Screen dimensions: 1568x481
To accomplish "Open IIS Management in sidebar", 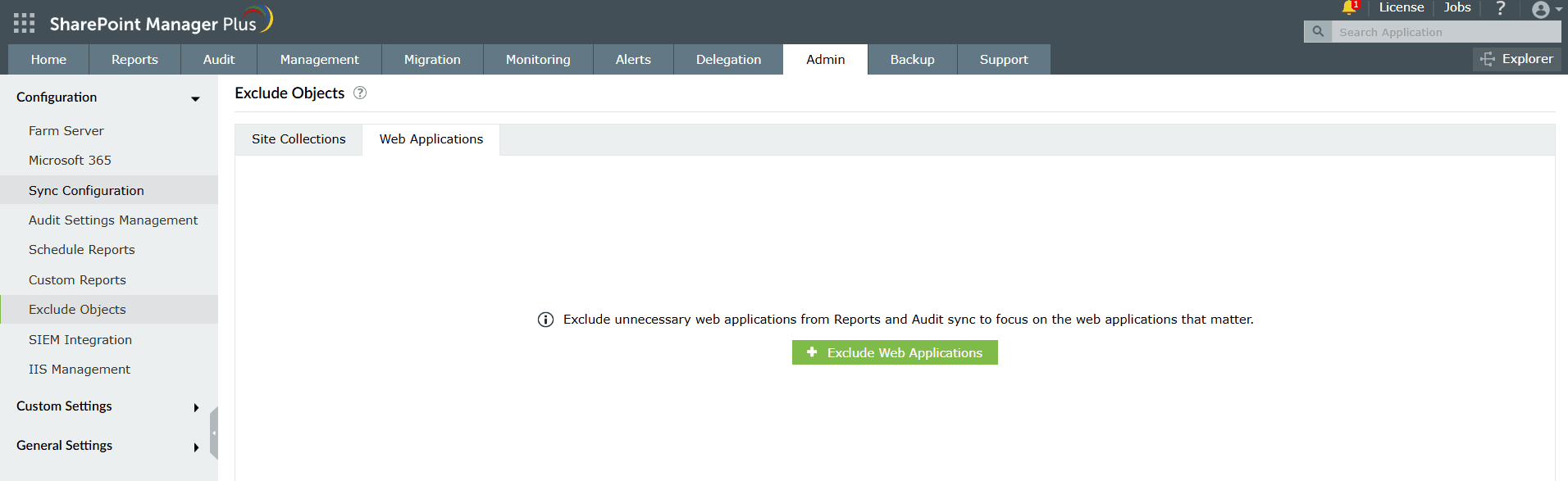I will pos(109,370).
